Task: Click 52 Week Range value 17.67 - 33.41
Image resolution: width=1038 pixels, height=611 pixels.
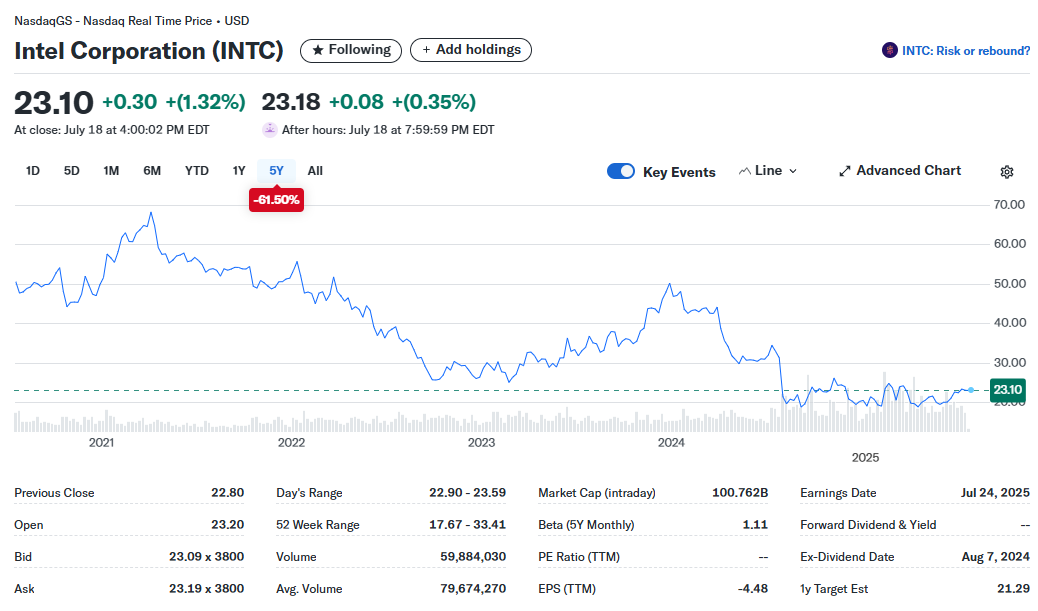Action: [467, 524]
